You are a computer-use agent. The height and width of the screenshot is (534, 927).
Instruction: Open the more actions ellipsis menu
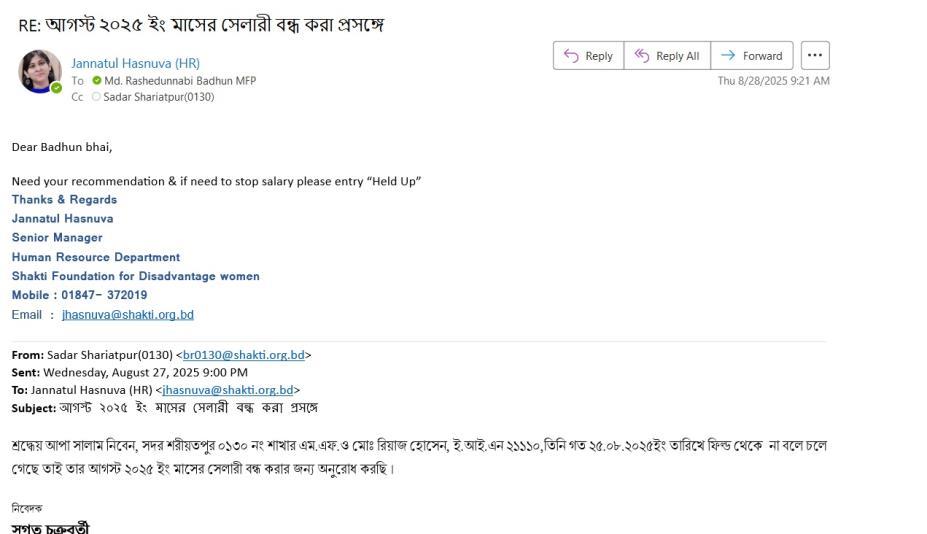pos(815,56)
